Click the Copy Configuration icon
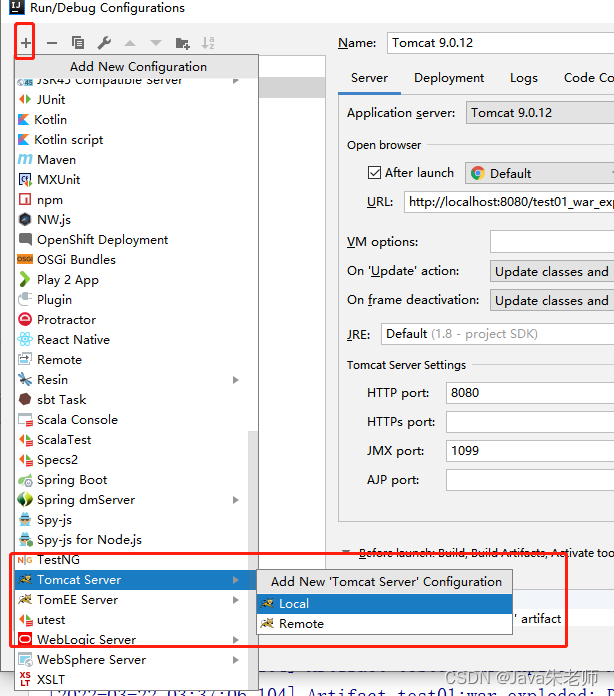 click(x=78, y=43)
